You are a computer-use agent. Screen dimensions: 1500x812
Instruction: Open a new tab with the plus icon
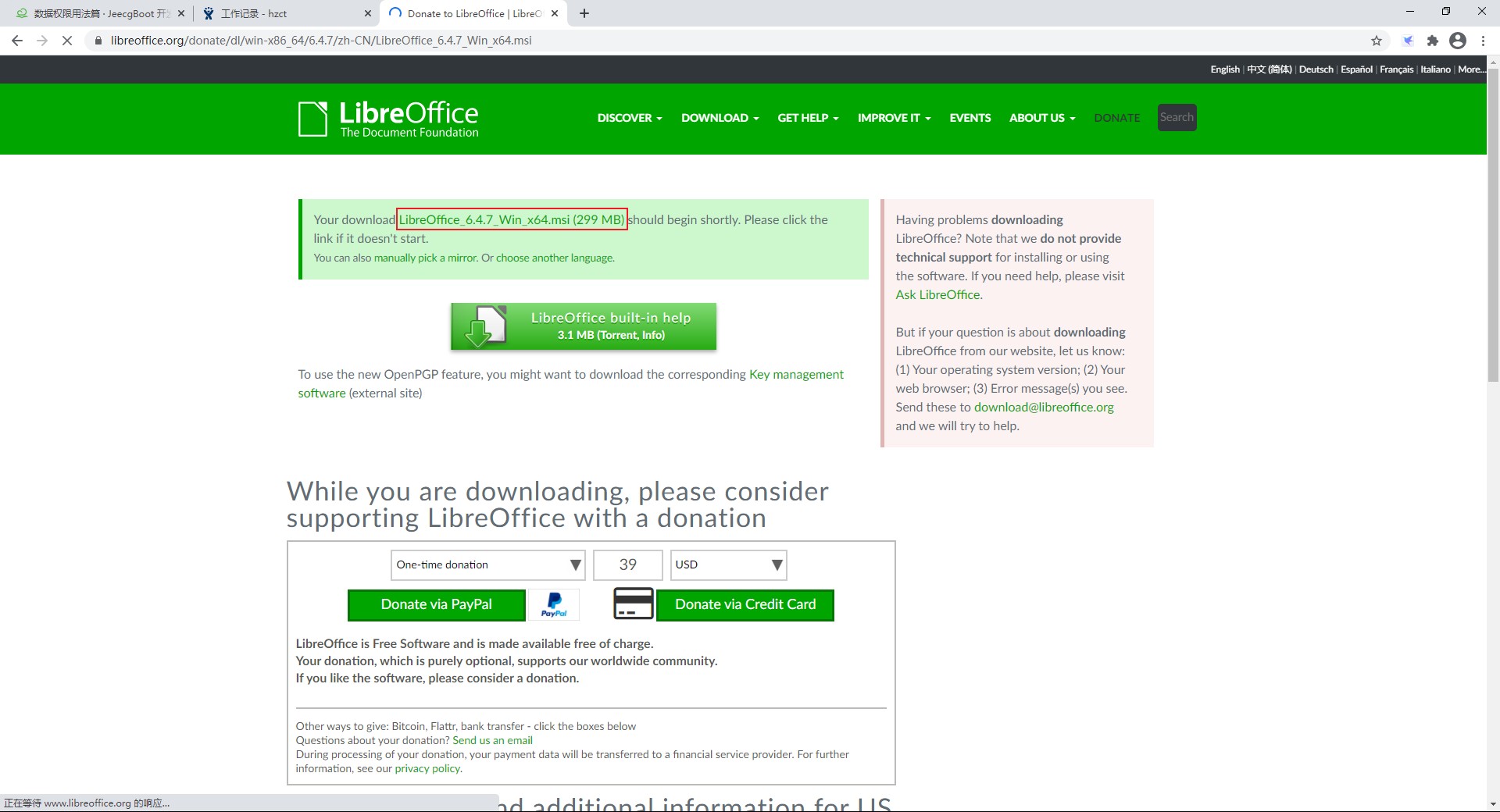(585, 13)
